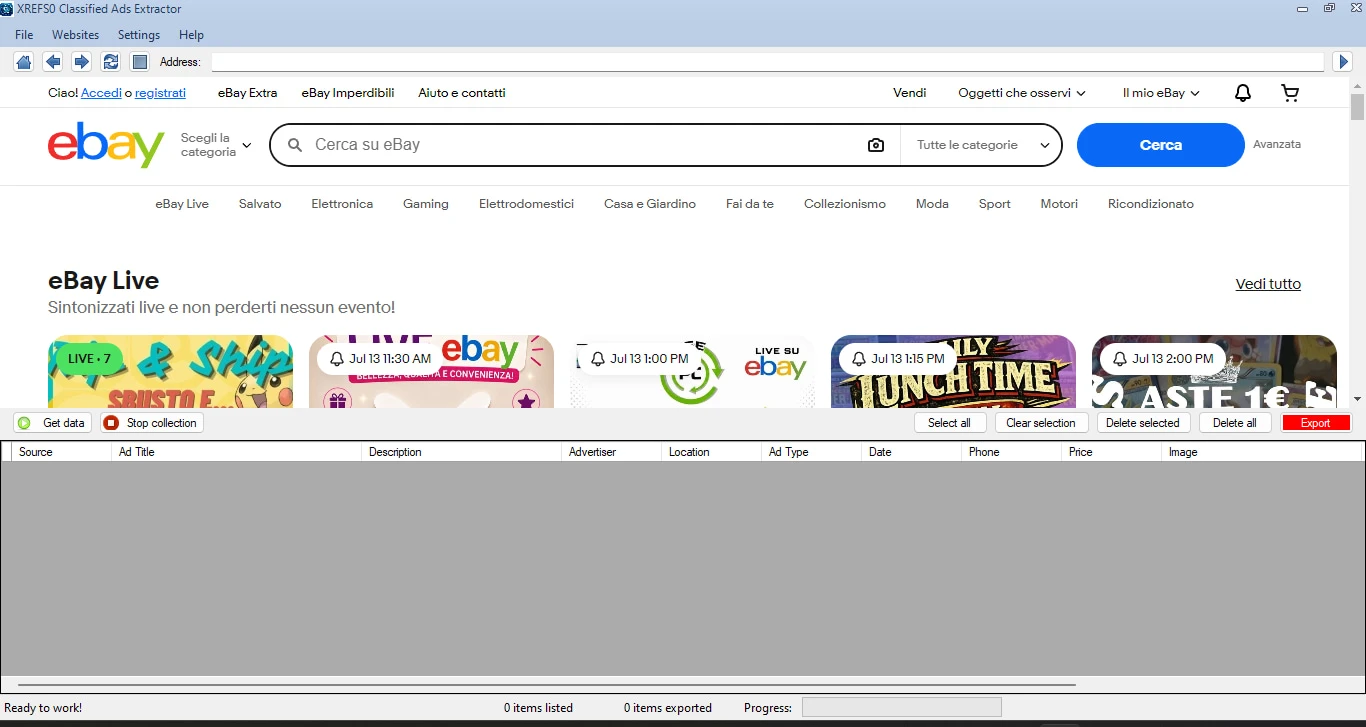Click the Select all button
The image size is (1366, 727).
[950, 423]
